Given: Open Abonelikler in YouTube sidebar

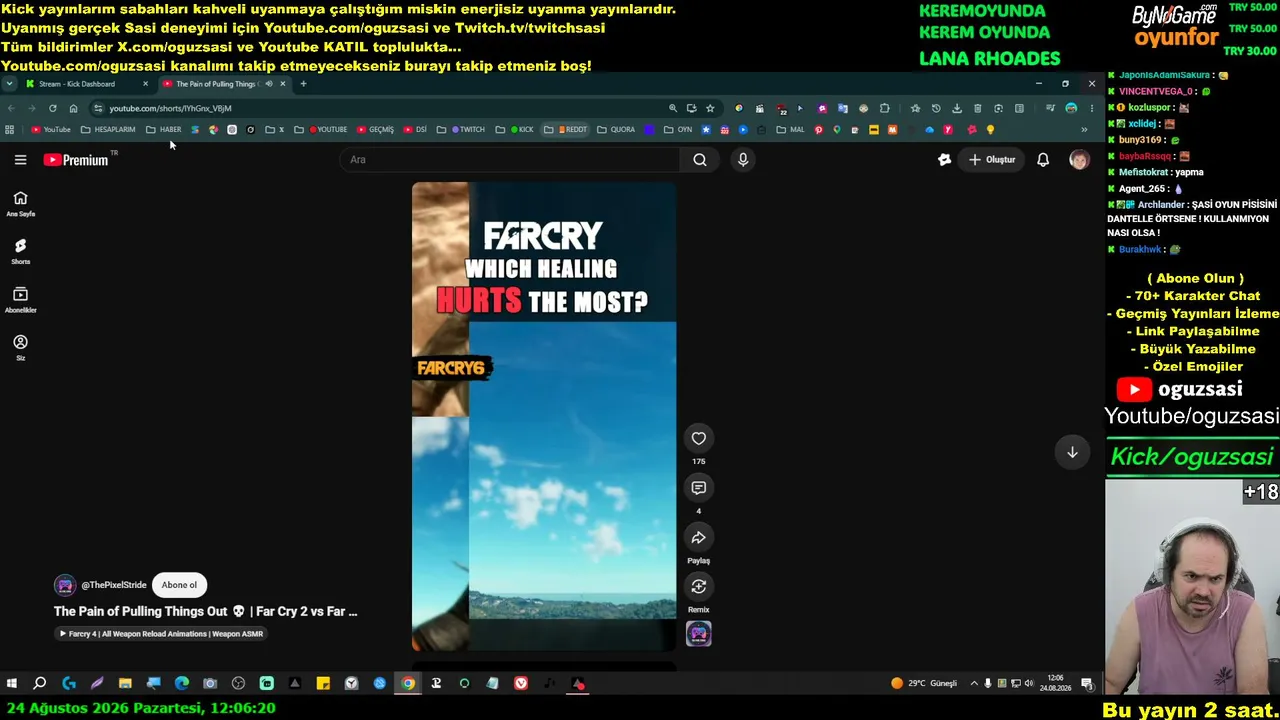Looking at the screenshot, I should (20, 300).
